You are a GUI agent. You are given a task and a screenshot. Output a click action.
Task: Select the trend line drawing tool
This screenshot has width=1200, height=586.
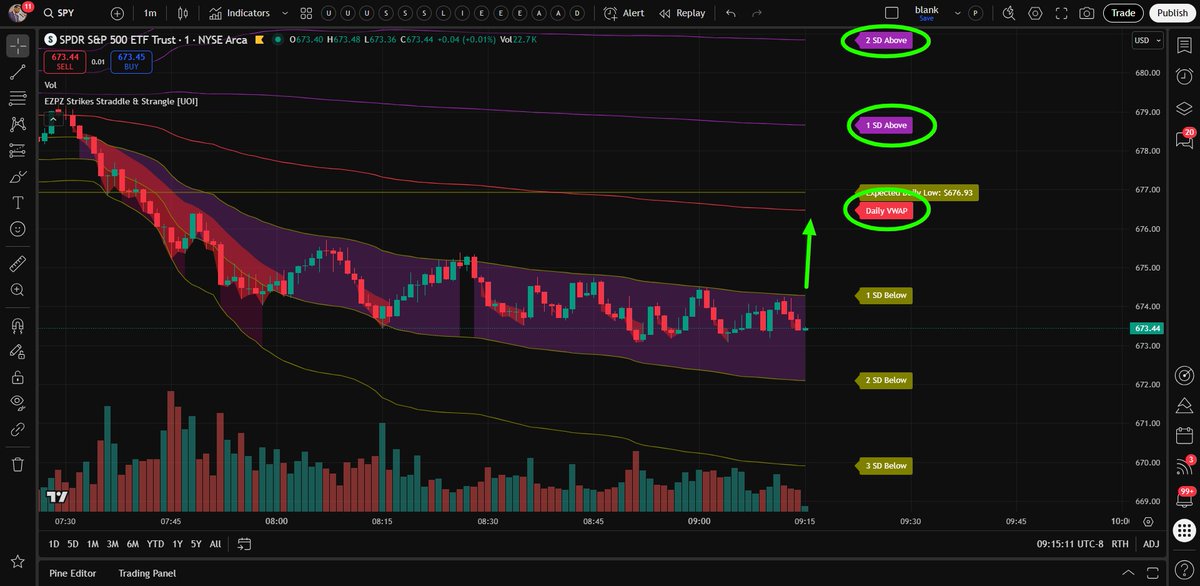pyautogui.click(x=17, y=72)
